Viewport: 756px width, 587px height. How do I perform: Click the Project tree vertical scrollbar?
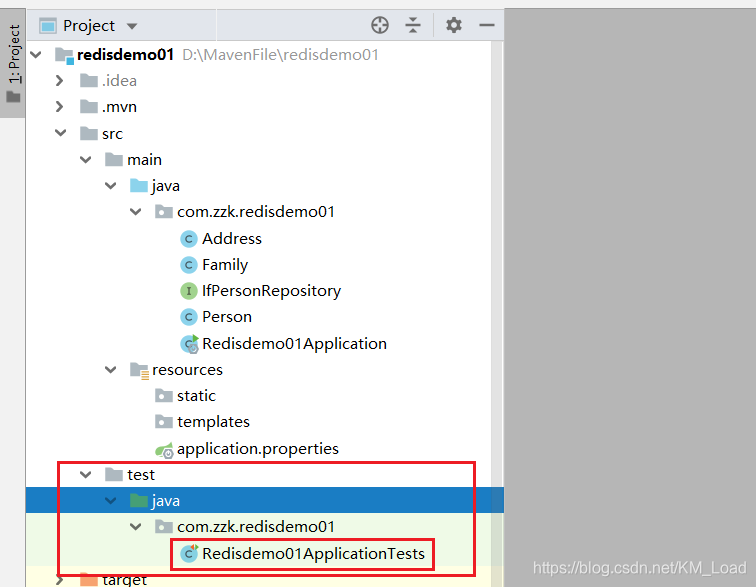497,314
